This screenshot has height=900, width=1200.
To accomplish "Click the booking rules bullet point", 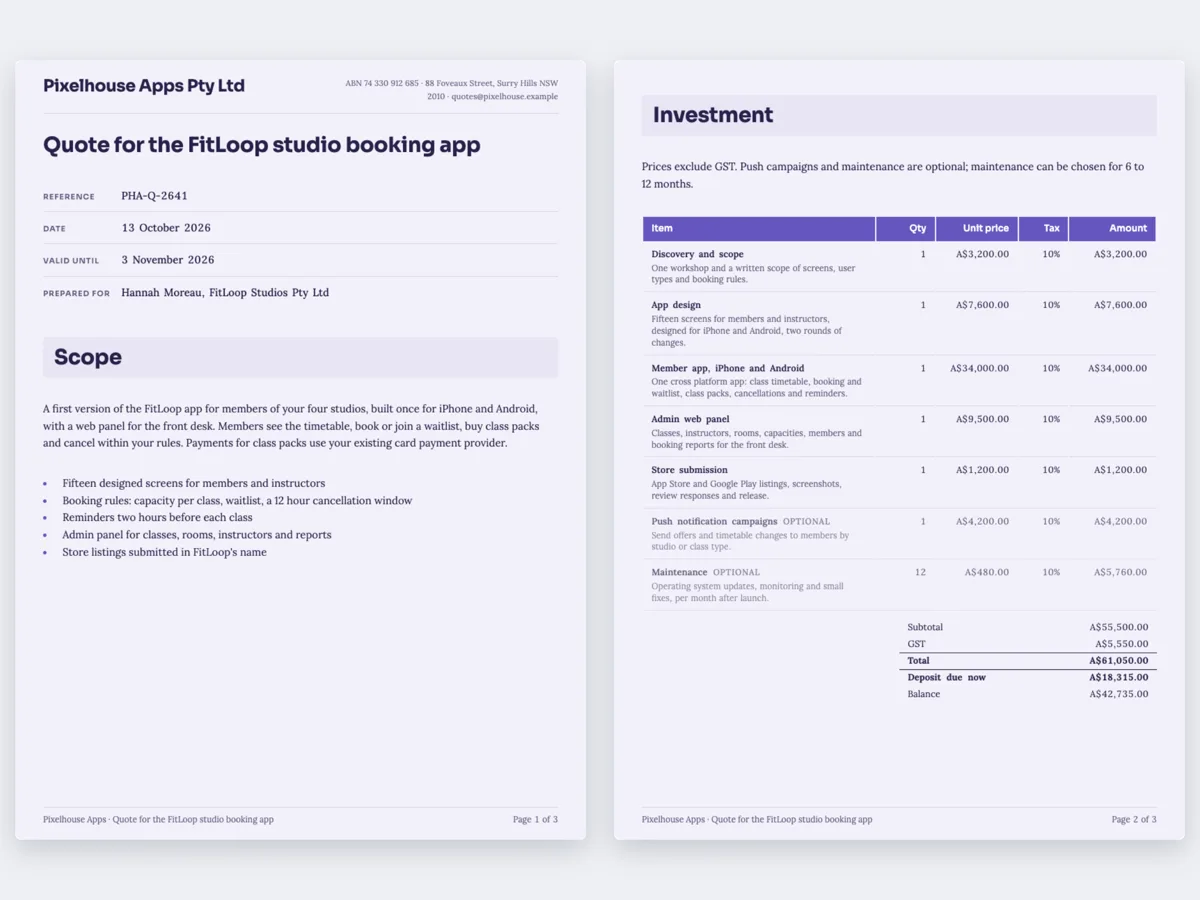I will pyautogui.click(x=237, y=500).
